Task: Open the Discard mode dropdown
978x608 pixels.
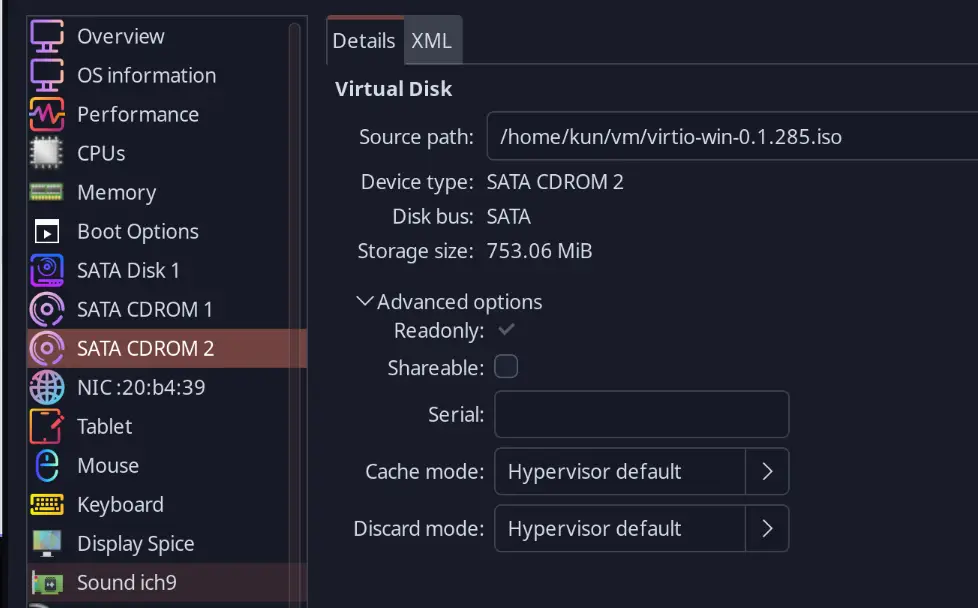Action: click(768, 528)
